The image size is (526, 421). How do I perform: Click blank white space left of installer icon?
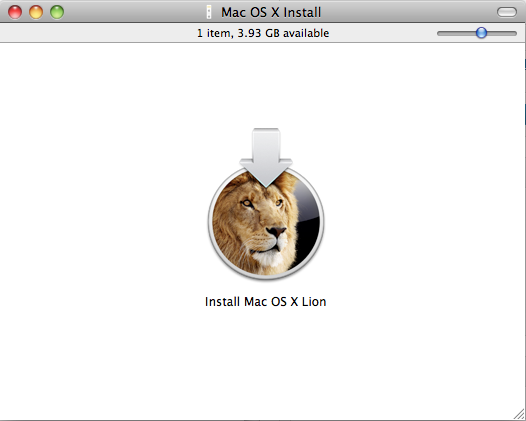click(x=101, y=208)
